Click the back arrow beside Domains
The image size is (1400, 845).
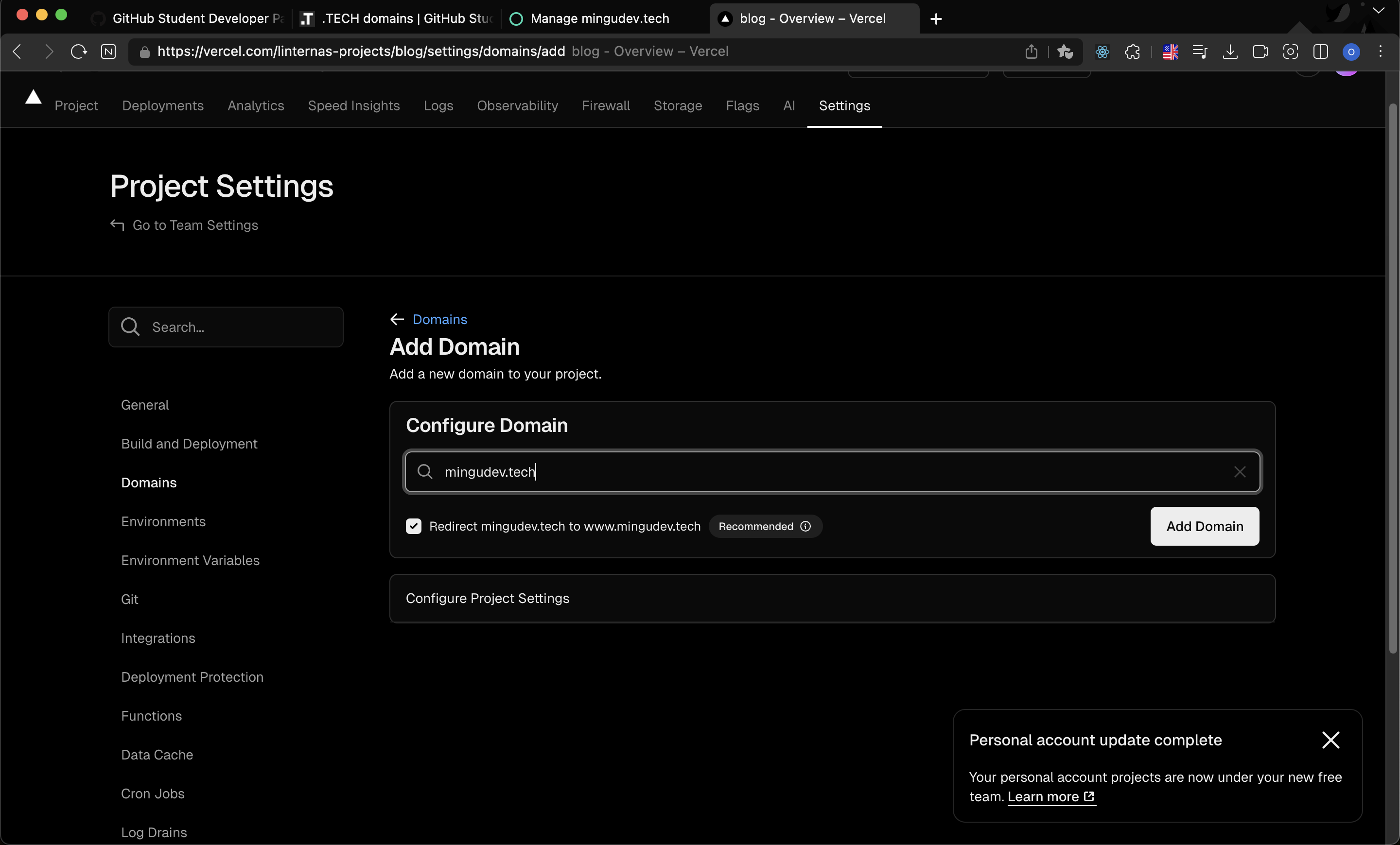tap(397, 320)
